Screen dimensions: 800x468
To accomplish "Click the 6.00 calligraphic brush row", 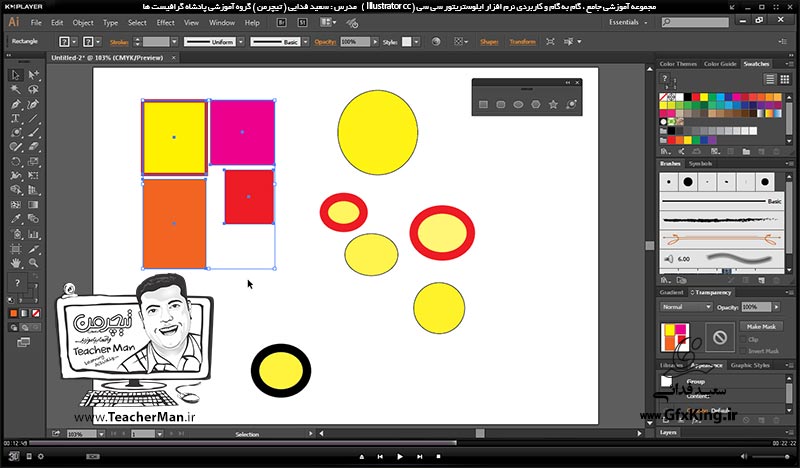I will coord(721,259).
